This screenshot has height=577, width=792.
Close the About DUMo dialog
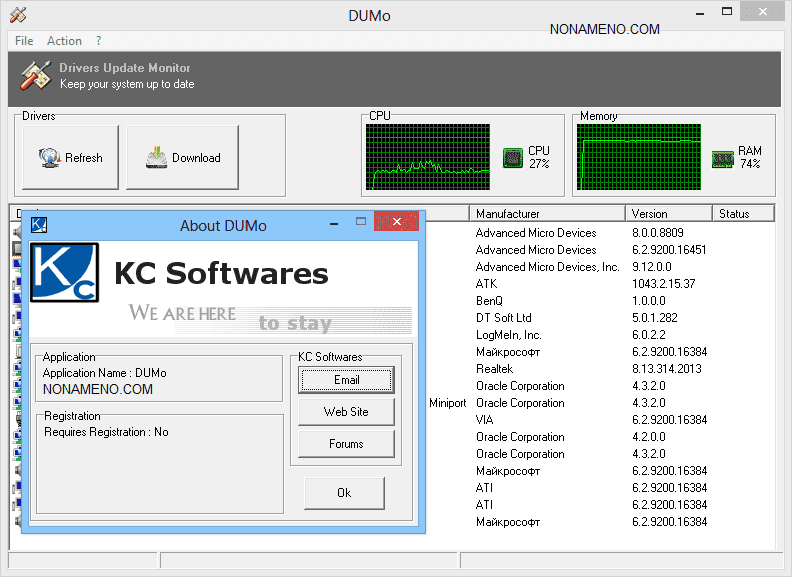coord(397,221)
